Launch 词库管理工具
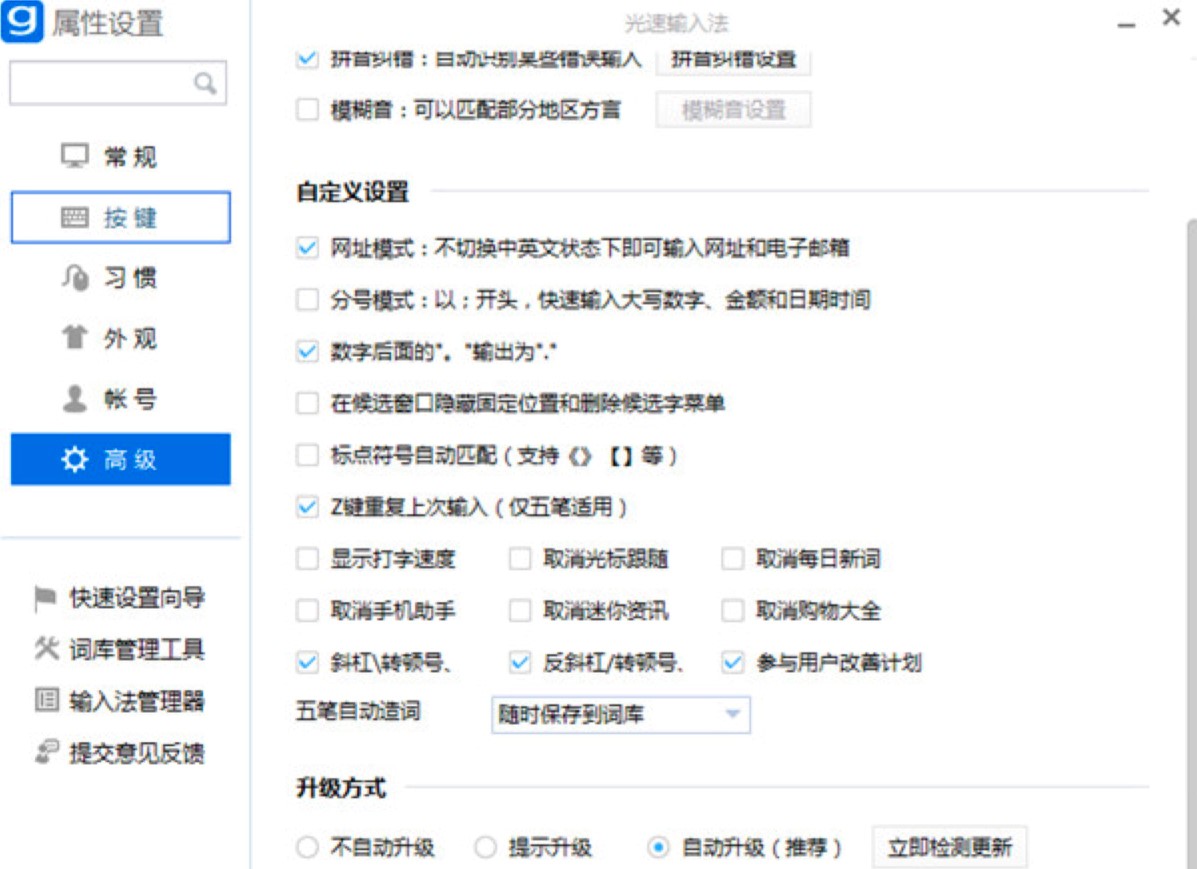 coord(120,649)
